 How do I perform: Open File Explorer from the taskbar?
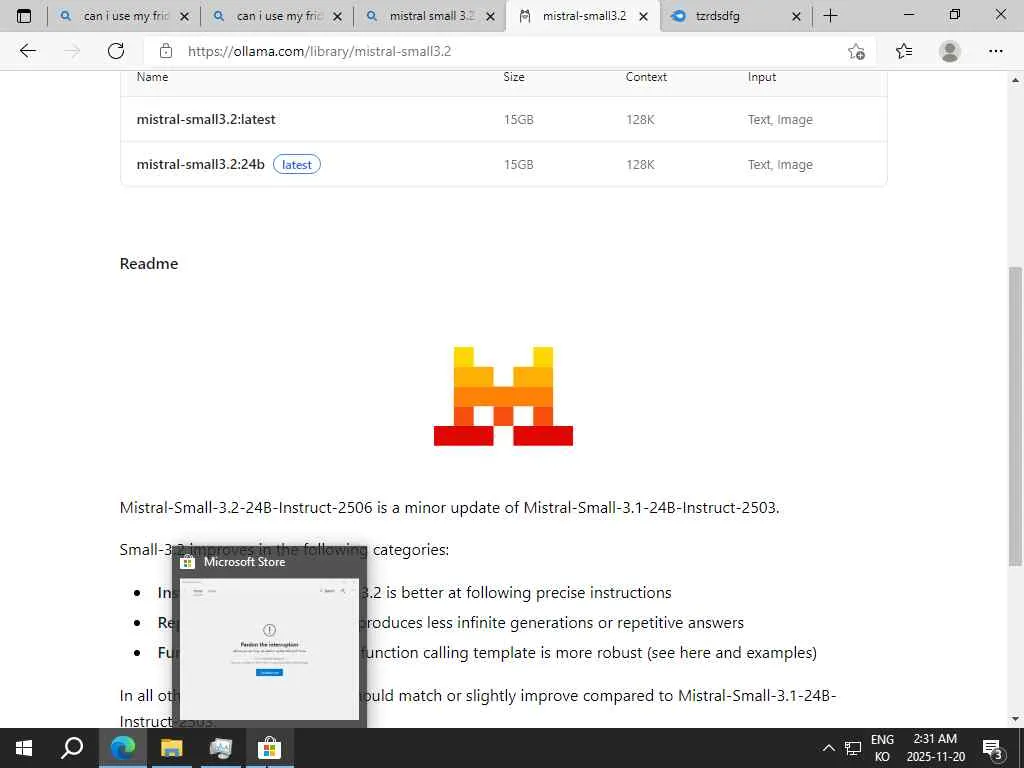(x=171, y=748)
